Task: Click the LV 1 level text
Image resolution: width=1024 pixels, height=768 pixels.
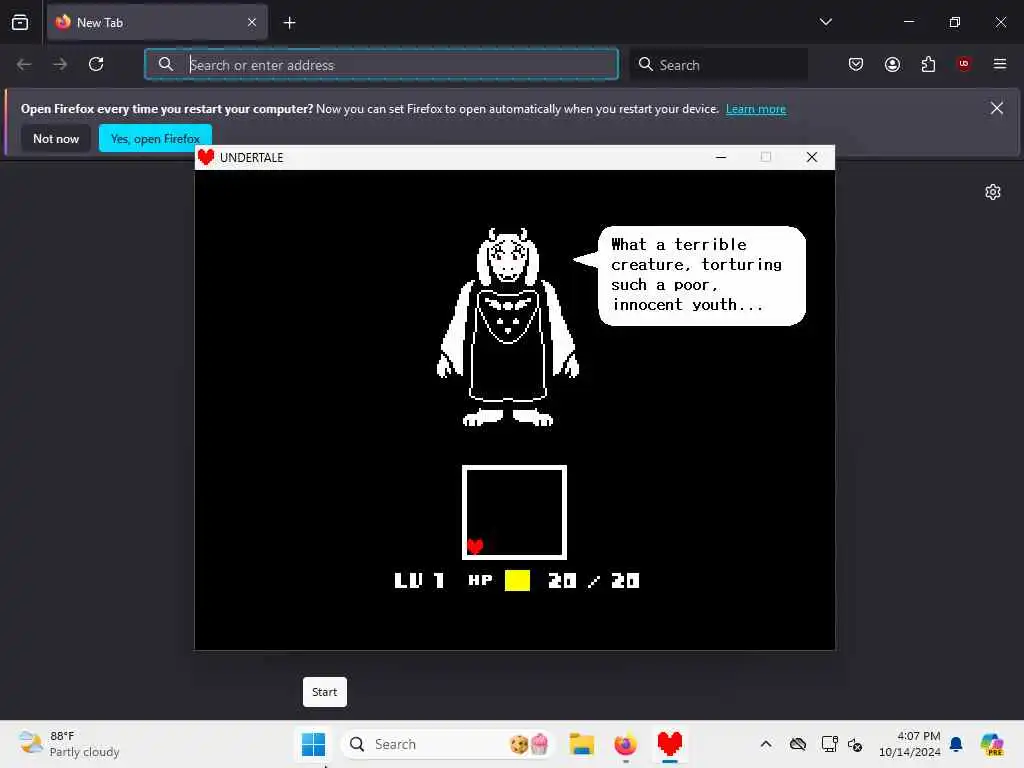Action: coord(419,580)
